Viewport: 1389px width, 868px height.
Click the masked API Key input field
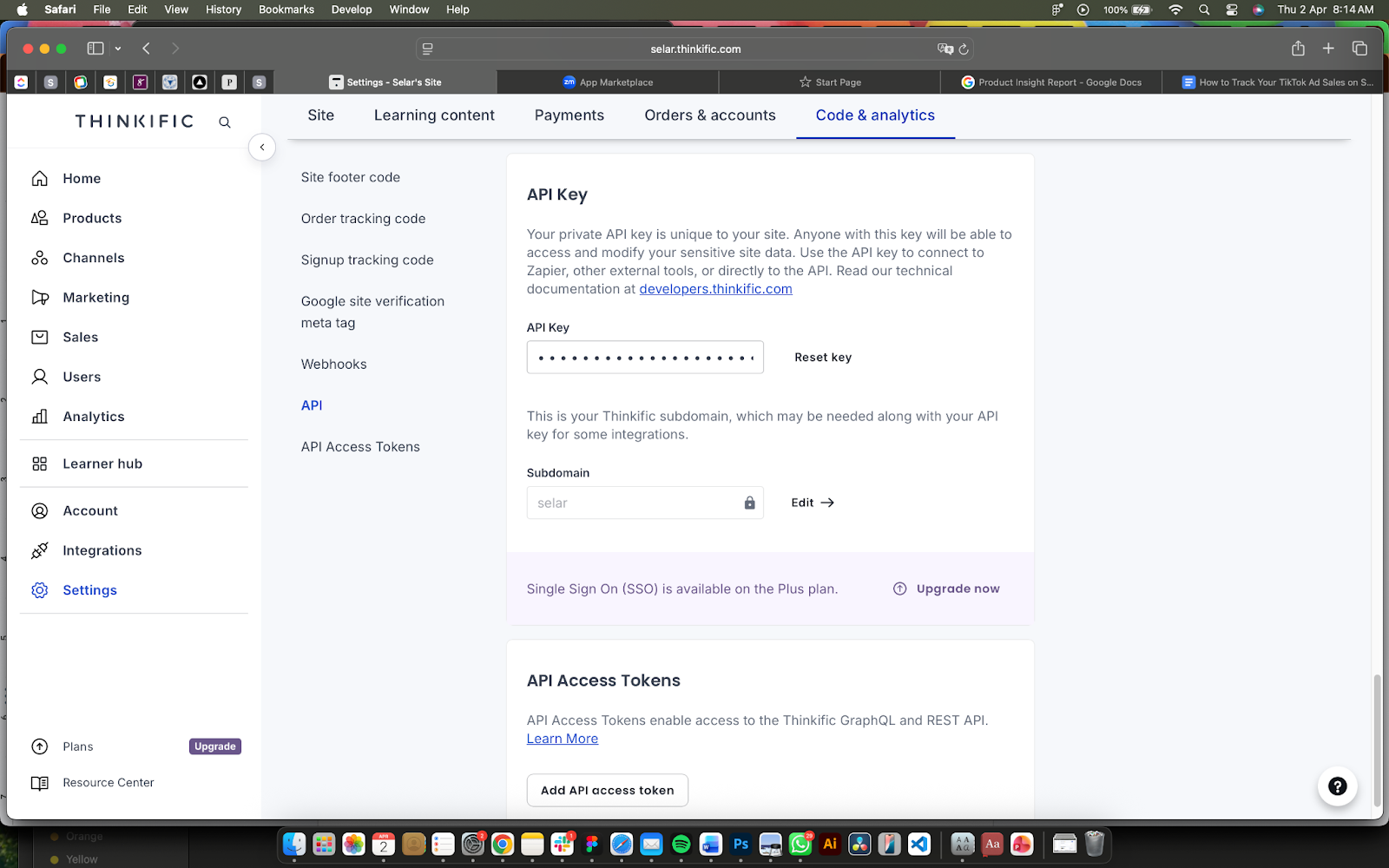(x=644, y=358)
